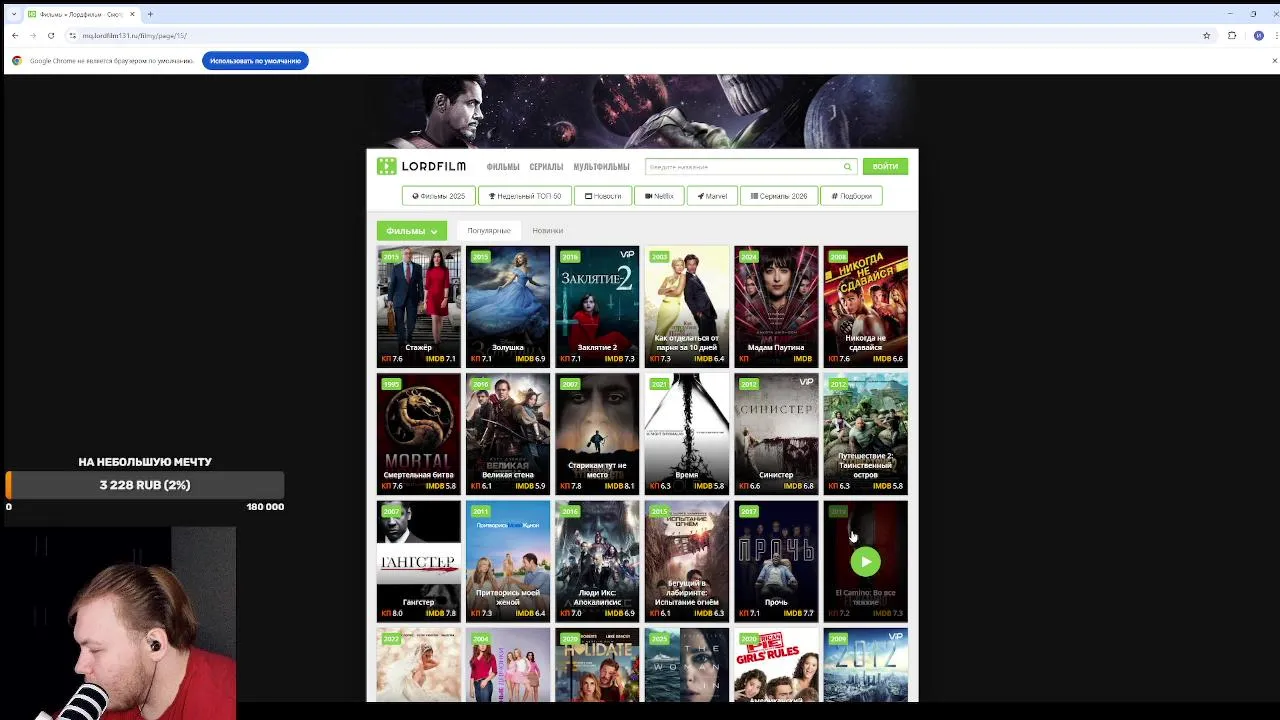Open the Заклятие 2 movie poster
Image resolution: width=1280 pixels, height=720 pixels.
pos(597,306)
